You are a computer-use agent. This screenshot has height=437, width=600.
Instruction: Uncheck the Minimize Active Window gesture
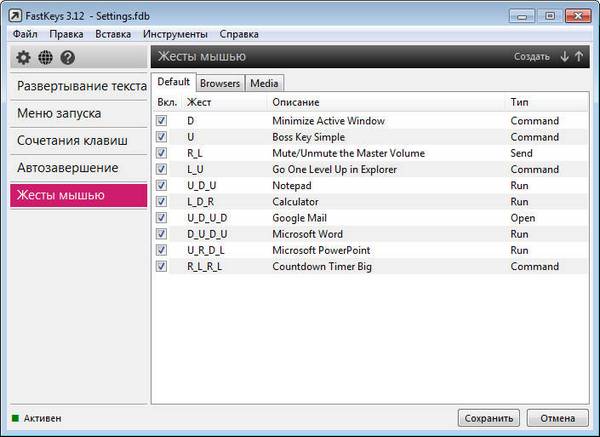pos(162,121)
